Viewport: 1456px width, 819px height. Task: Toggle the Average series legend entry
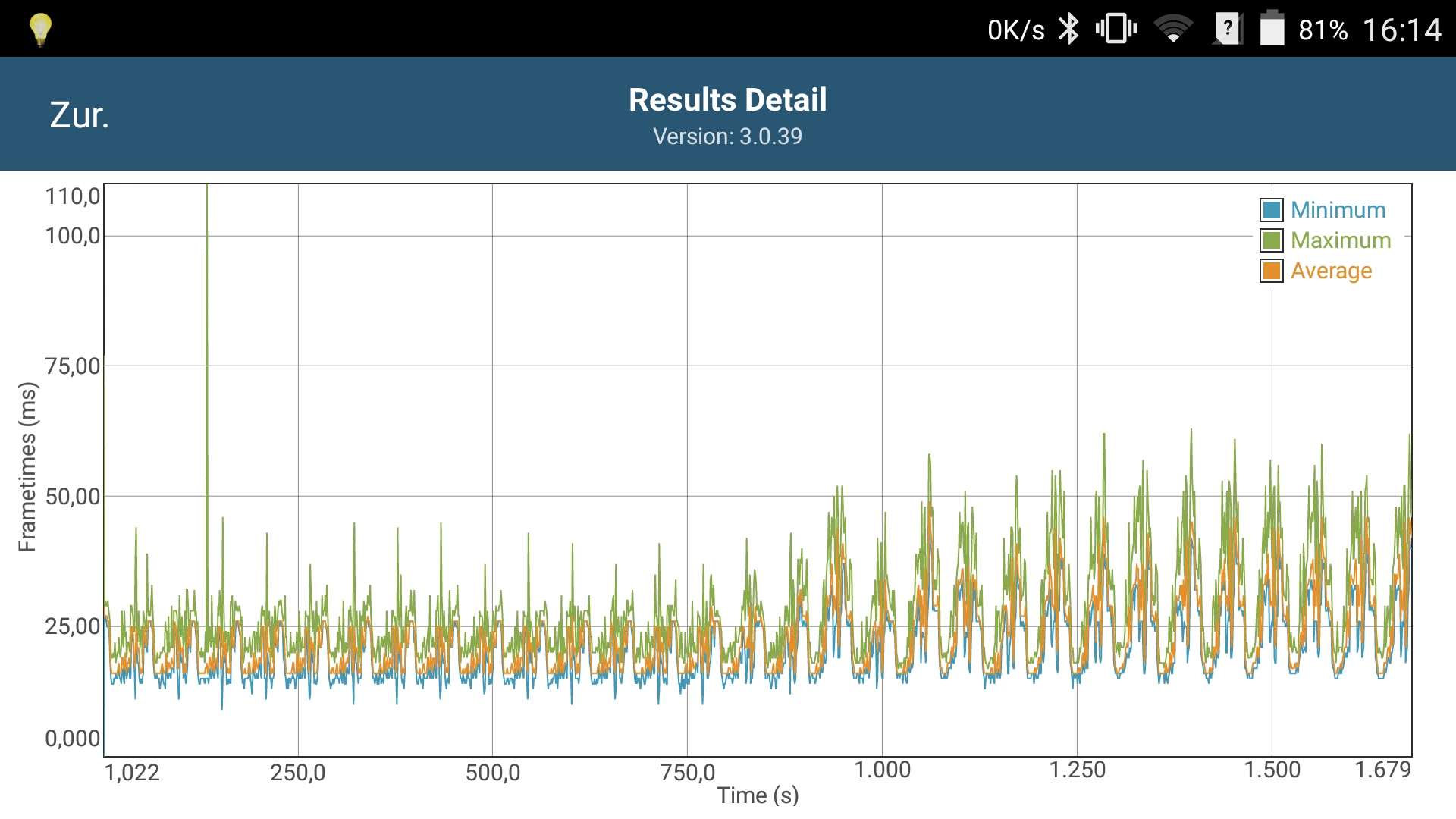click(x=1331, y=271)
